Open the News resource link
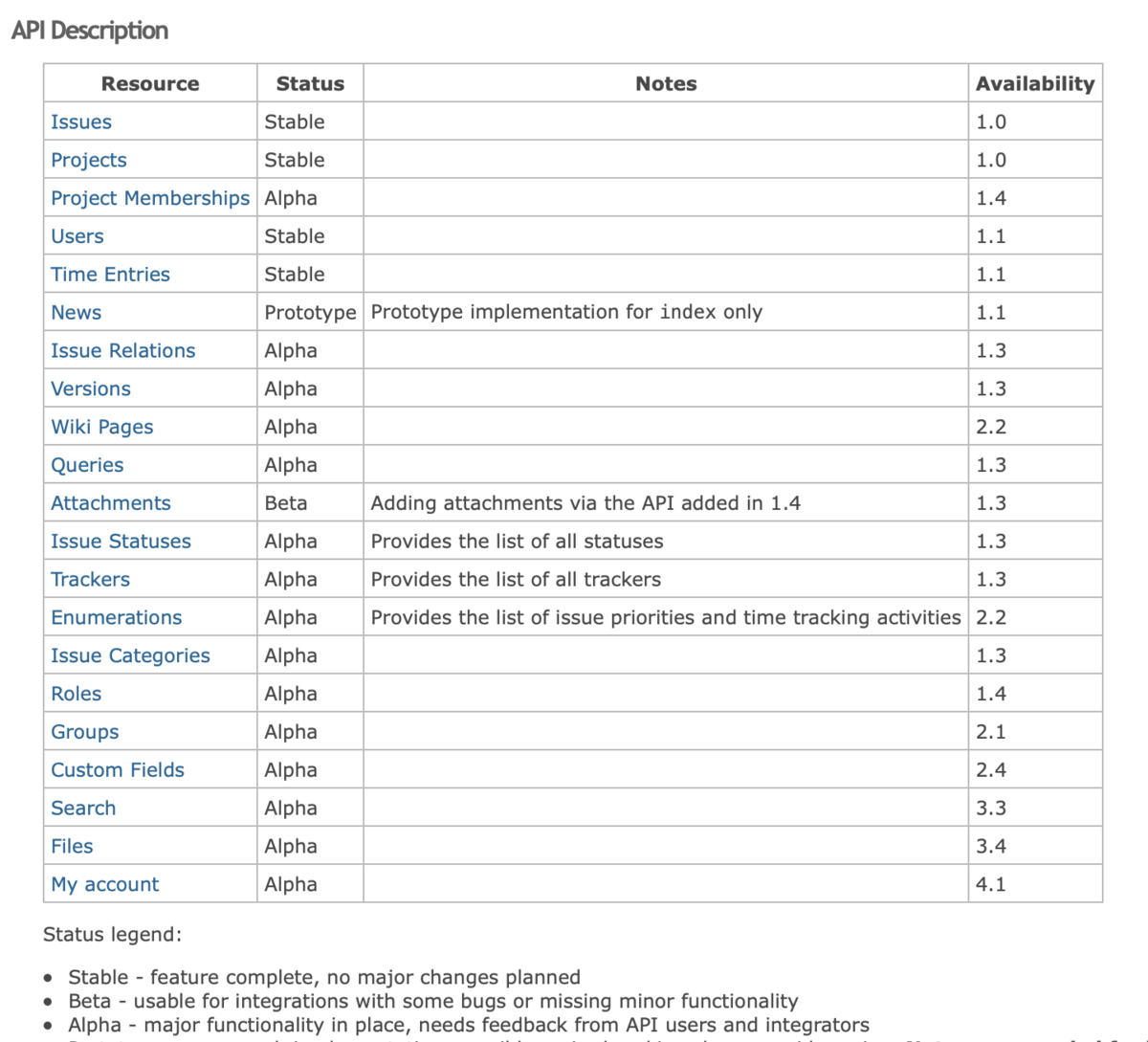Screen dimensions: 1148x1042 point(76,312)
